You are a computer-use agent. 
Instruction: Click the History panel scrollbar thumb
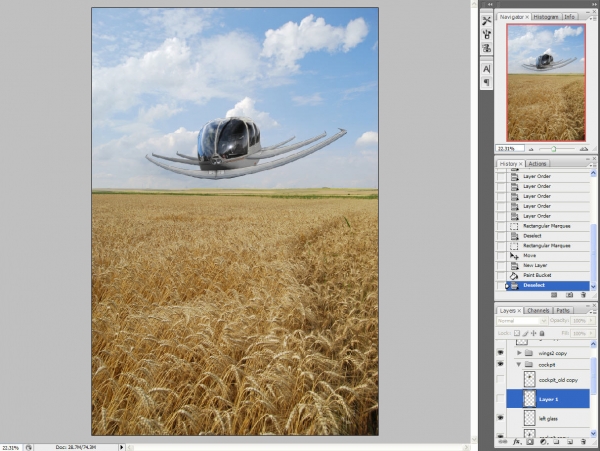[593, 253]
